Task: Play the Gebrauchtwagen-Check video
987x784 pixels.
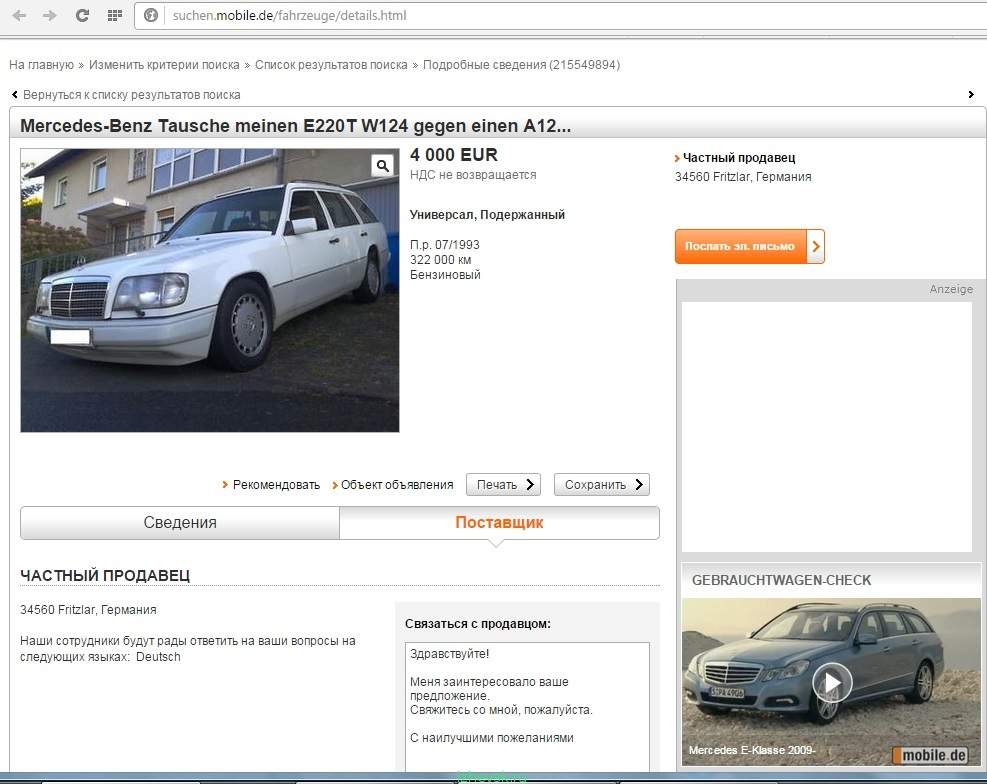Action: click(x=832, y=682)
